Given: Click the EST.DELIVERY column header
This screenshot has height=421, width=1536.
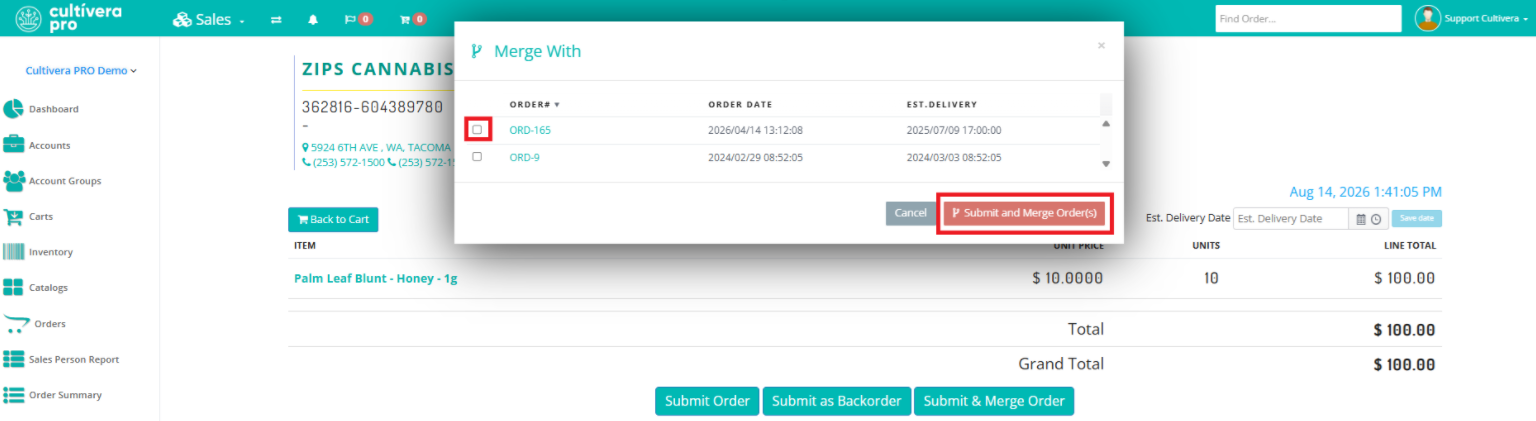Looking at the screenshot, I should click(x=942, y=104).
